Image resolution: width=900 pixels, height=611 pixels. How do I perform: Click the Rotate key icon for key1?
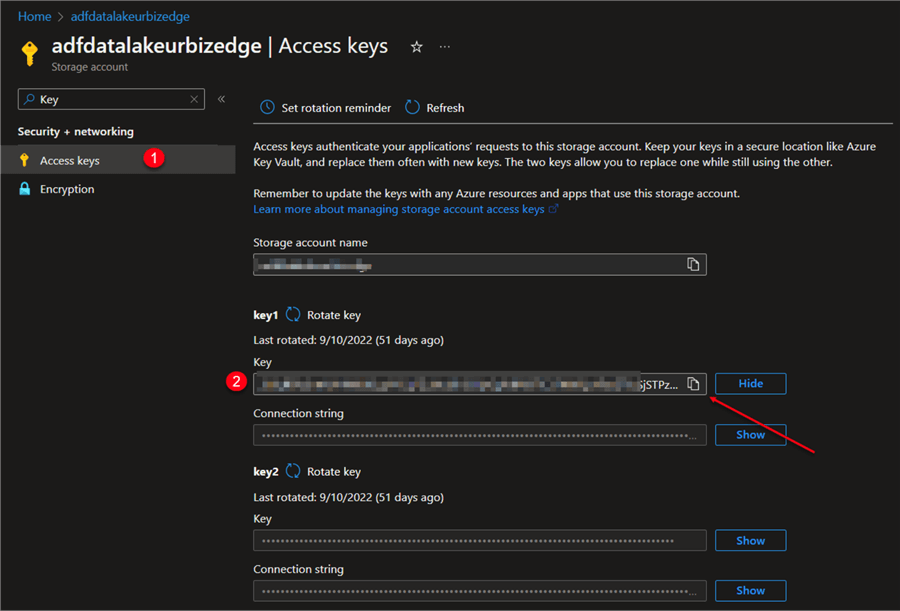pyautogui.click(x=293, y=315)
